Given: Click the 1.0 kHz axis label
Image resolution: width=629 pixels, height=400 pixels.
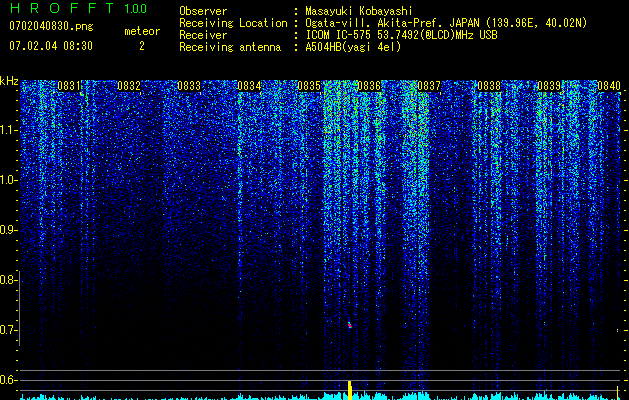Looking at the screenshot, I should coord(9,180).
